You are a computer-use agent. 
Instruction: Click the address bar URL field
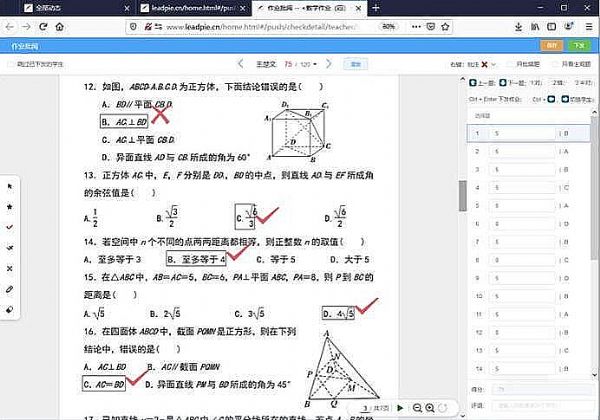pos(262,27)
